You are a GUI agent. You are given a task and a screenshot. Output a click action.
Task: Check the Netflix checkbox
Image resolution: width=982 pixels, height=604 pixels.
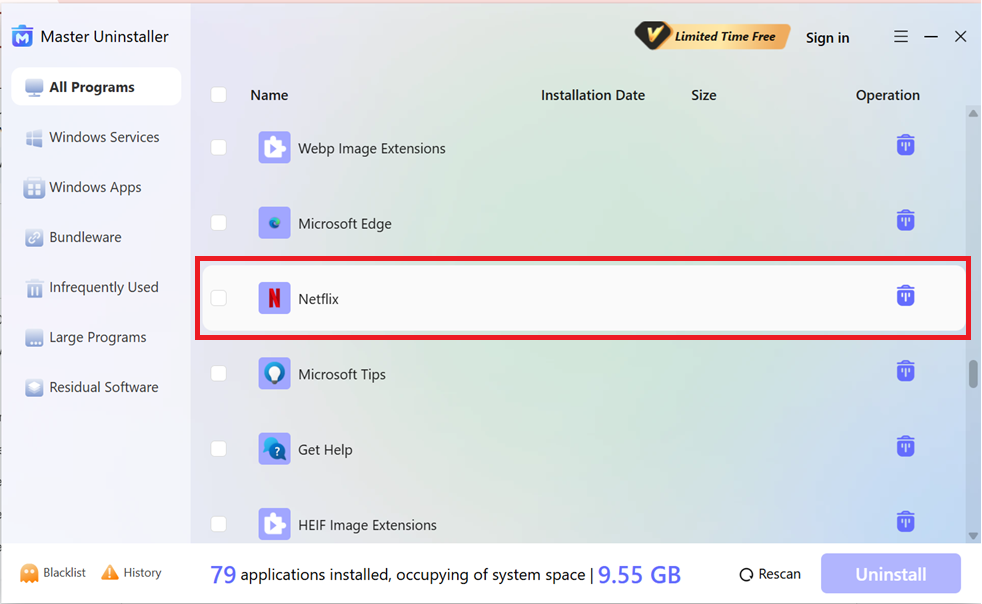218,298
